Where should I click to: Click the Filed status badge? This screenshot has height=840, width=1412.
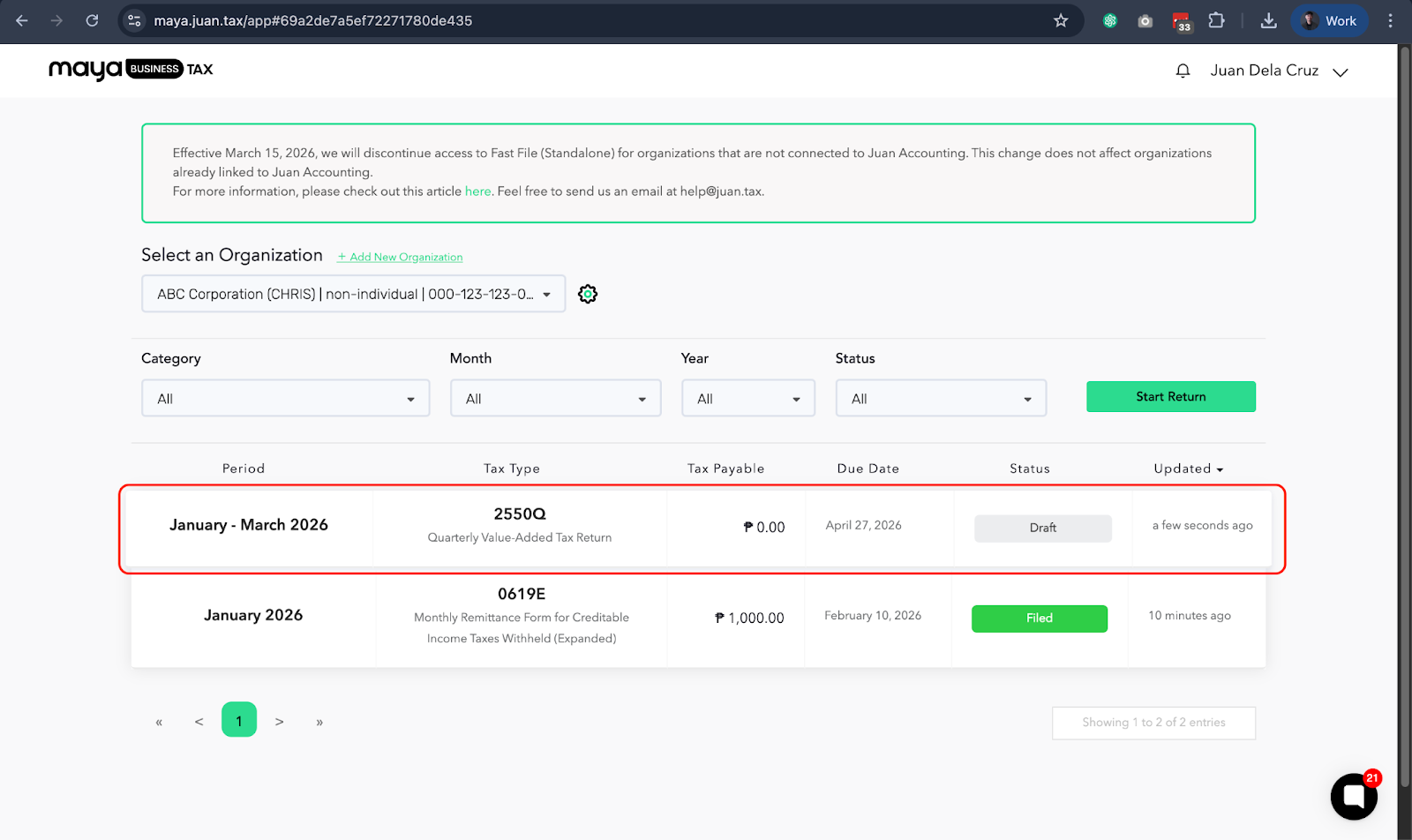(x=1040, y=619)
